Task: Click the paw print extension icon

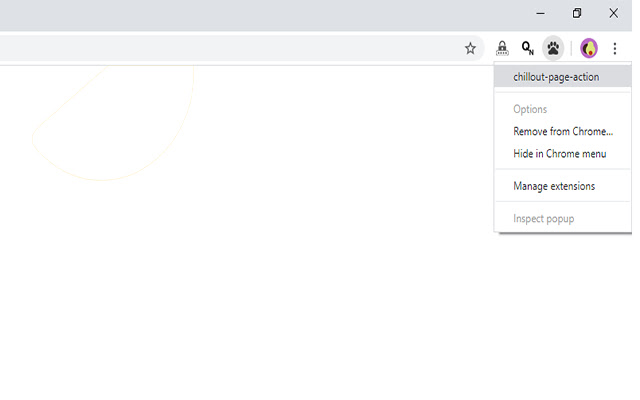Action: point(553,48)
